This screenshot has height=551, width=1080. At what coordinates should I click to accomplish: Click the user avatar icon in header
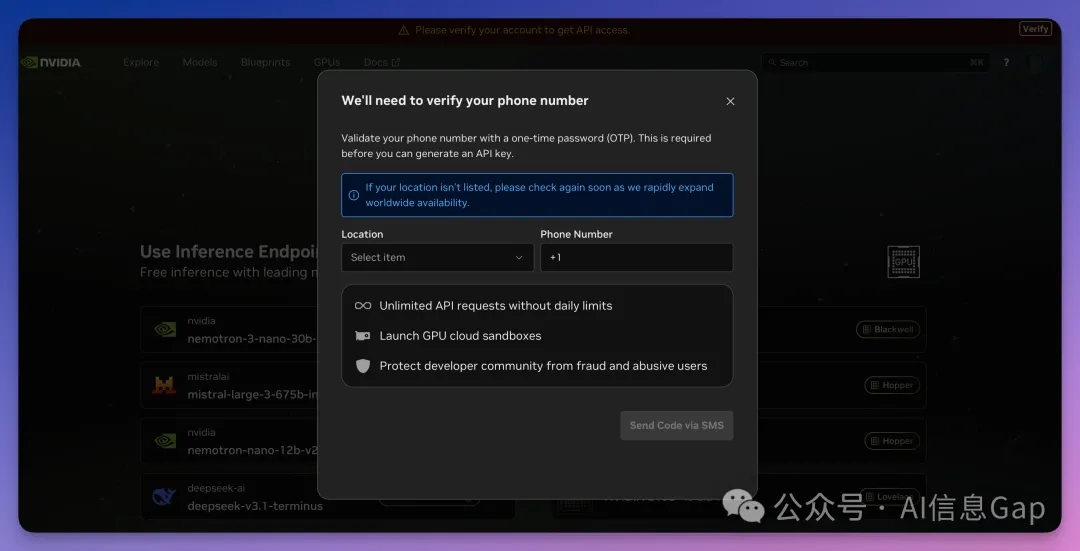1037,63
